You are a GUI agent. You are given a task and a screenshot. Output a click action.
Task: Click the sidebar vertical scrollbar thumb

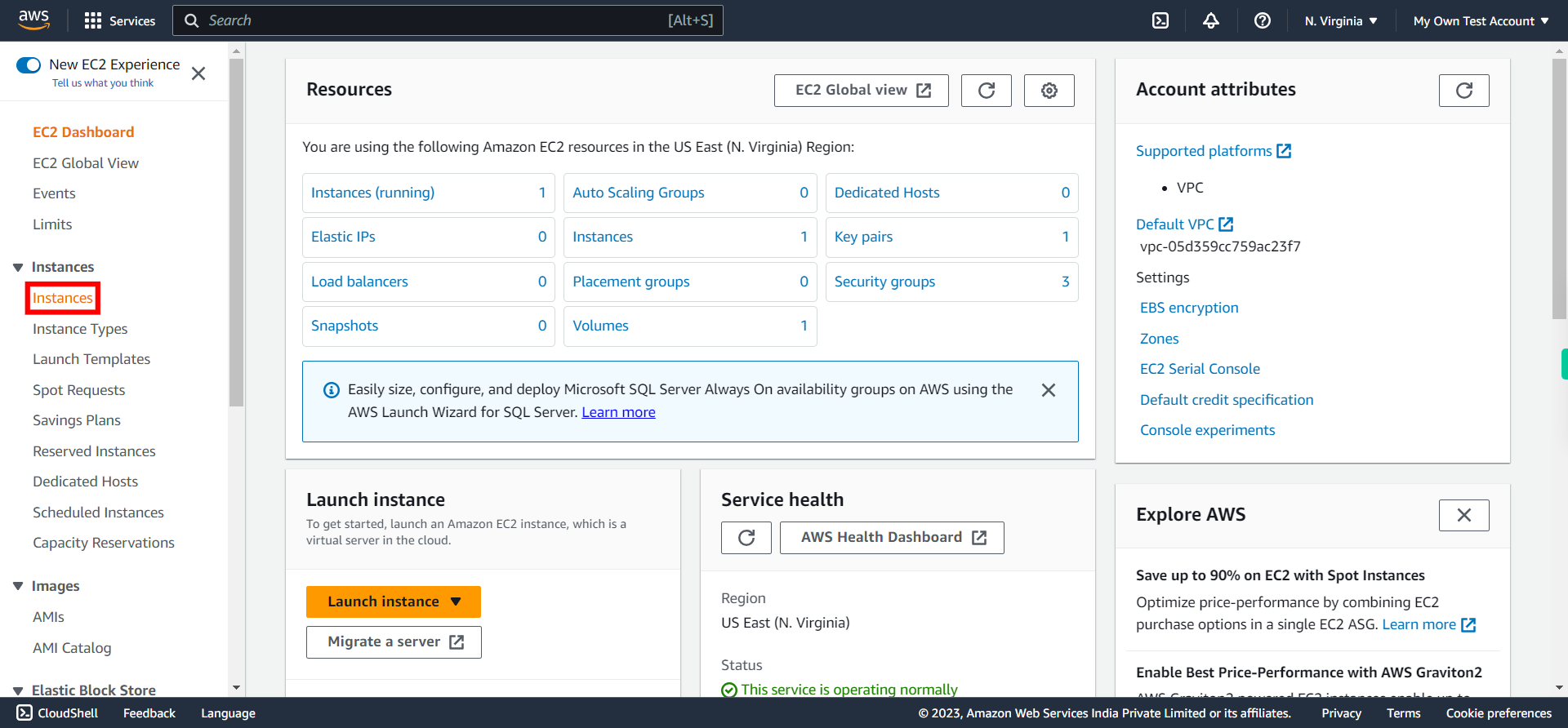(x=237, y=233)
